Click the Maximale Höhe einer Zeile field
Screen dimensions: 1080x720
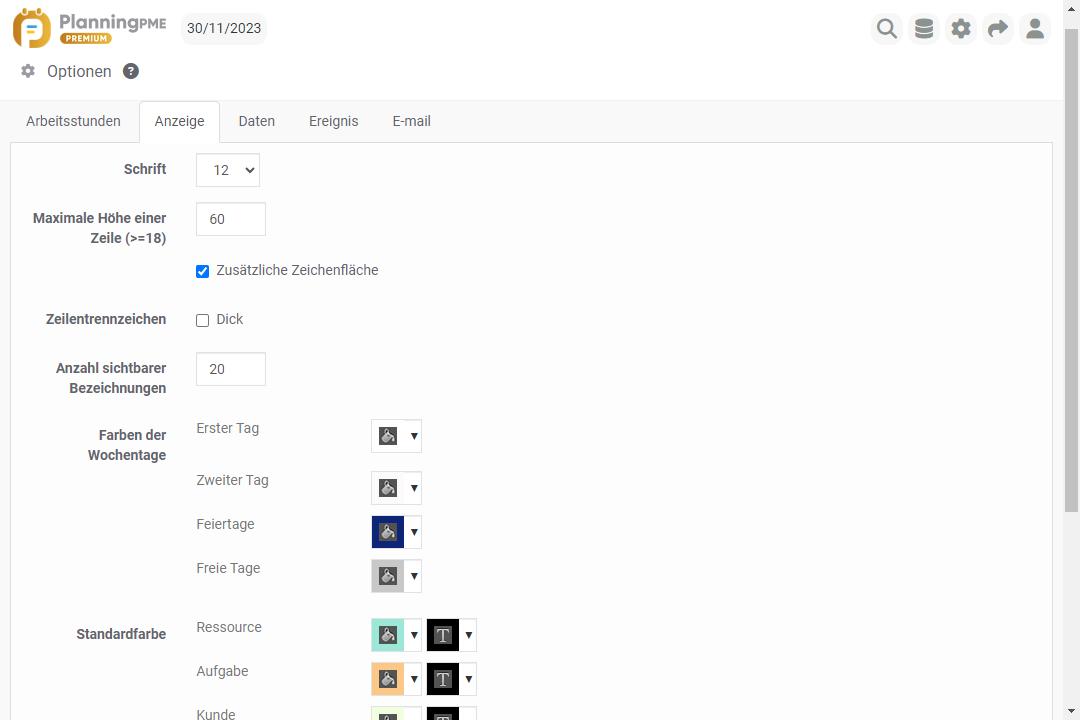coord(231,219)
